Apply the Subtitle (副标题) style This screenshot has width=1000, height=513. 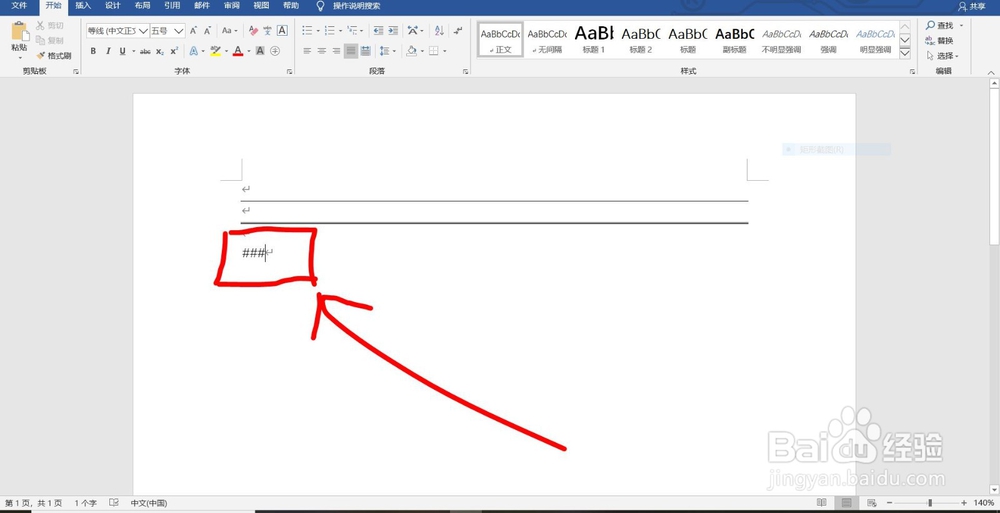click(734, 40)
